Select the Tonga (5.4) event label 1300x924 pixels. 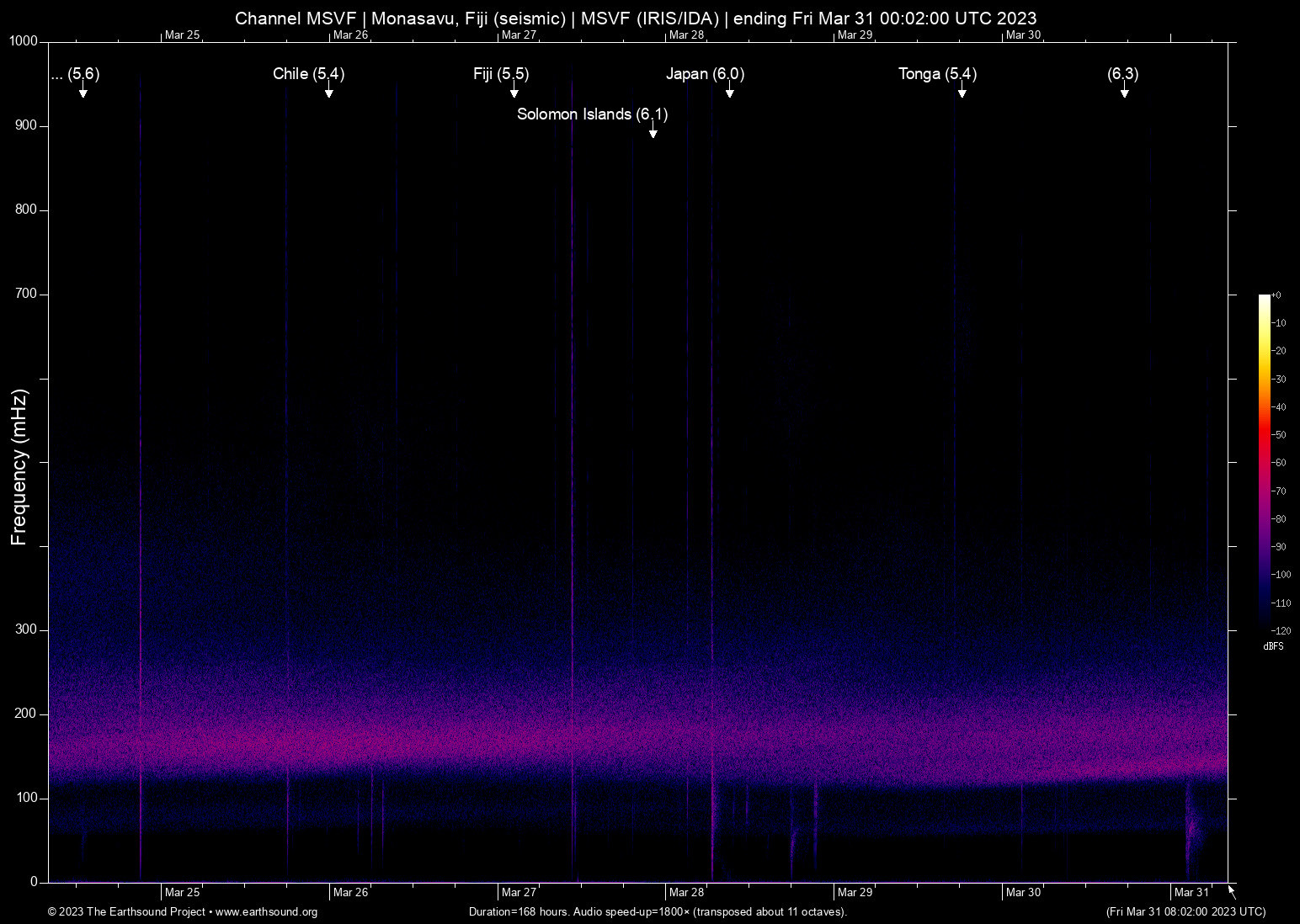point(937,74)
